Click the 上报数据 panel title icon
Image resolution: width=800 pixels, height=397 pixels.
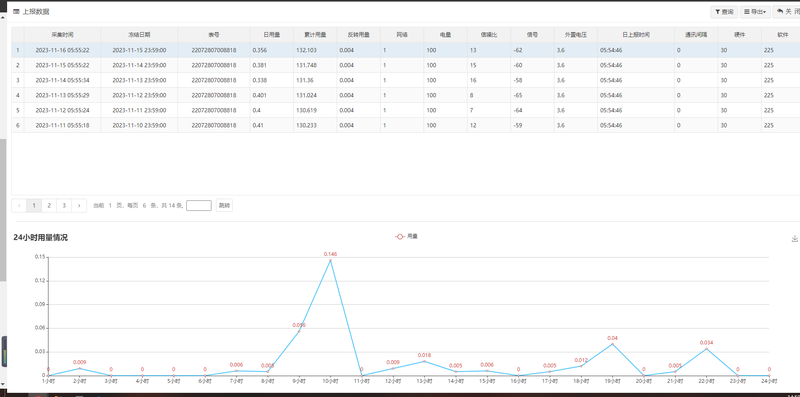[16, 11]
